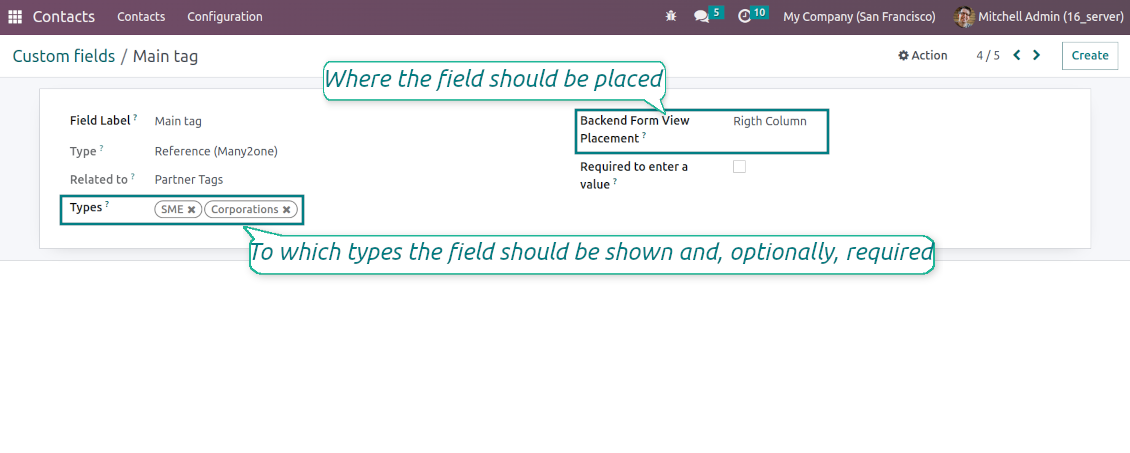Go to previous record arrow

click(1017, 56)
